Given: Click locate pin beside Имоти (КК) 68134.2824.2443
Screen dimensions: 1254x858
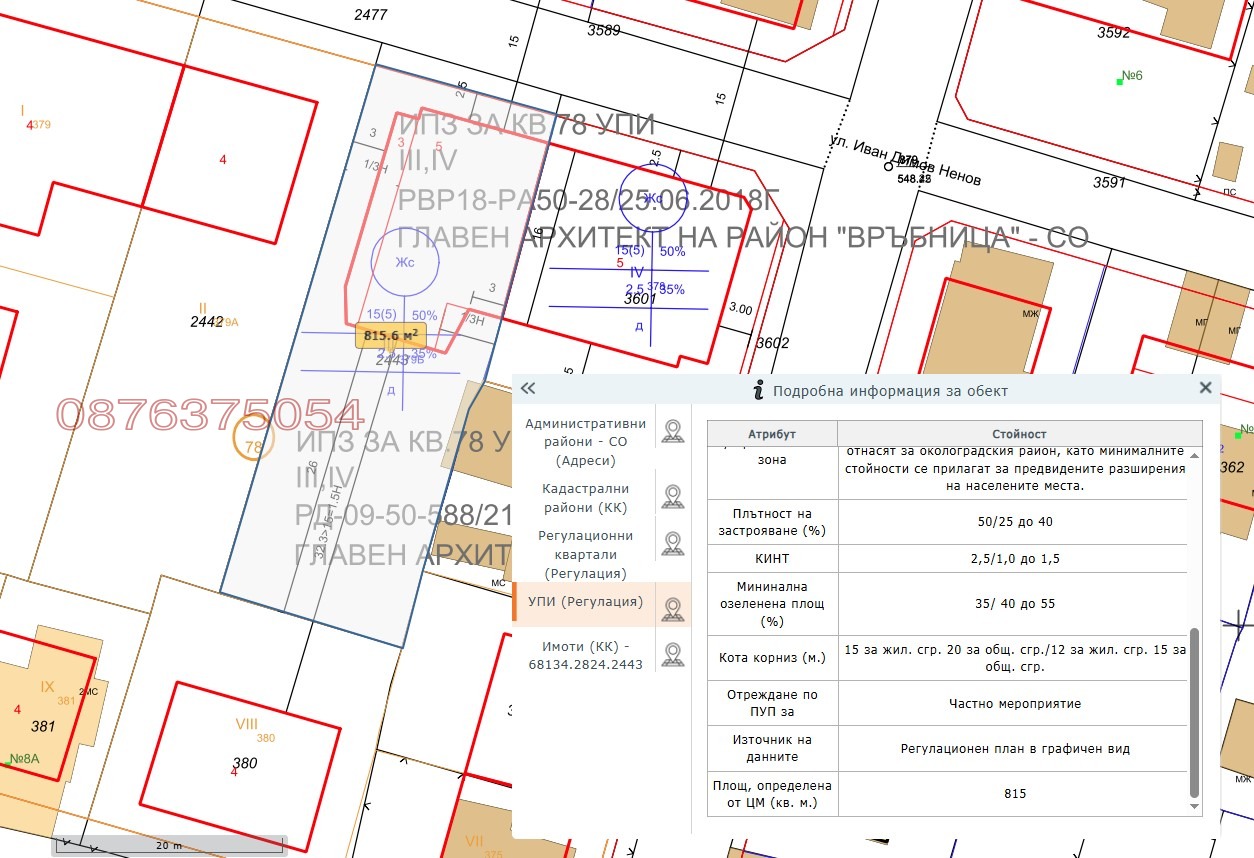Looking at the screenshot, I should 673,655.
